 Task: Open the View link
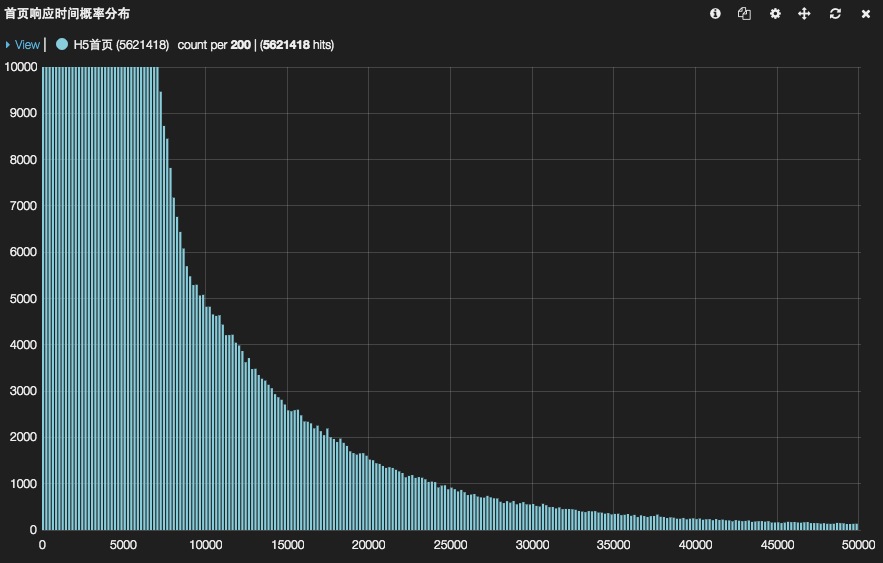tap(27, 44)
